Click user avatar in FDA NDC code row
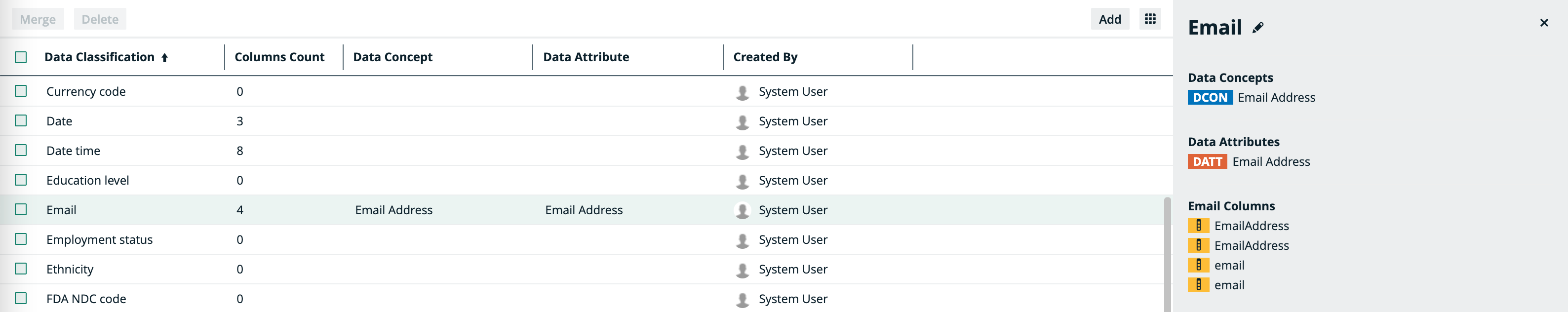The image size is (1568, 312). [742, 299]
